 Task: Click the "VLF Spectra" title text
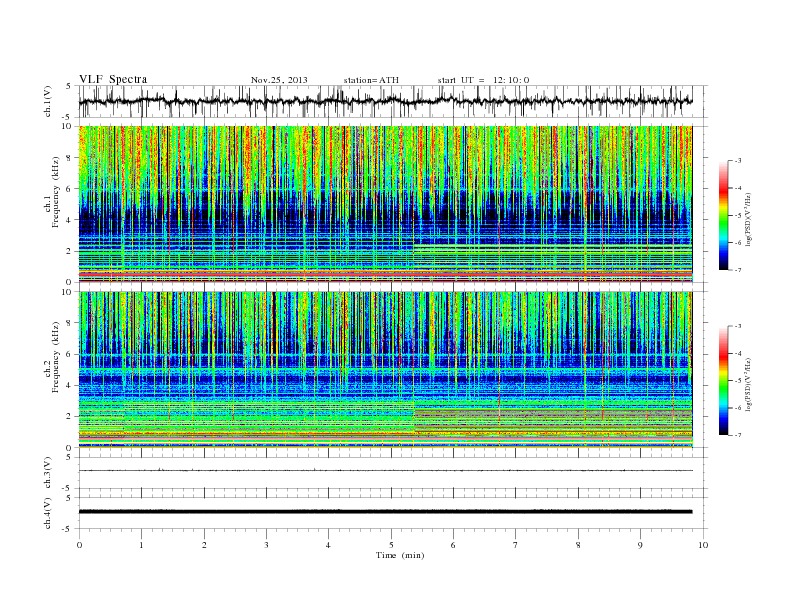[113, 79]
